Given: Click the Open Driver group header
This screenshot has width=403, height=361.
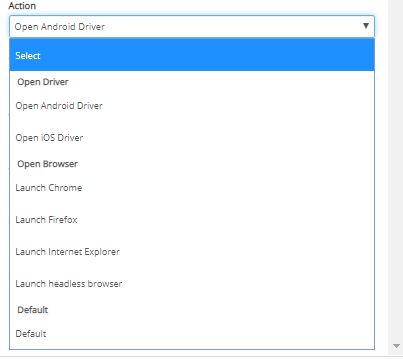Looking at the screenshot, I should (x=43, y=82).
